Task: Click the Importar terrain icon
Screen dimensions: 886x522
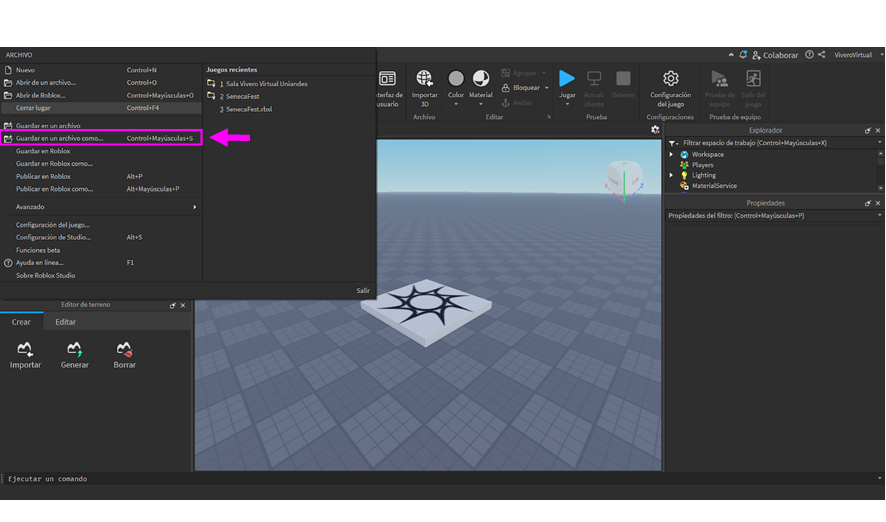Action: (25, 349)
